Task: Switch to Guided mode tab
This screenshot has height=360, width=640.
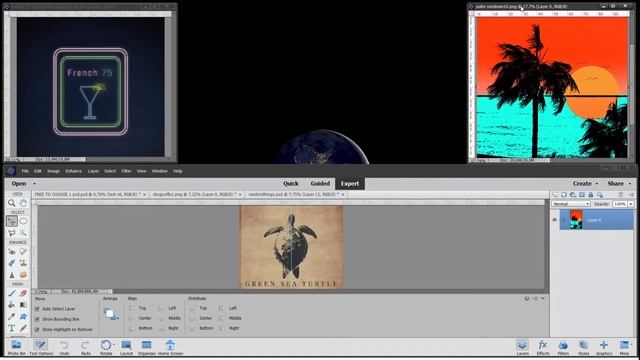Action: coord(320,184)
